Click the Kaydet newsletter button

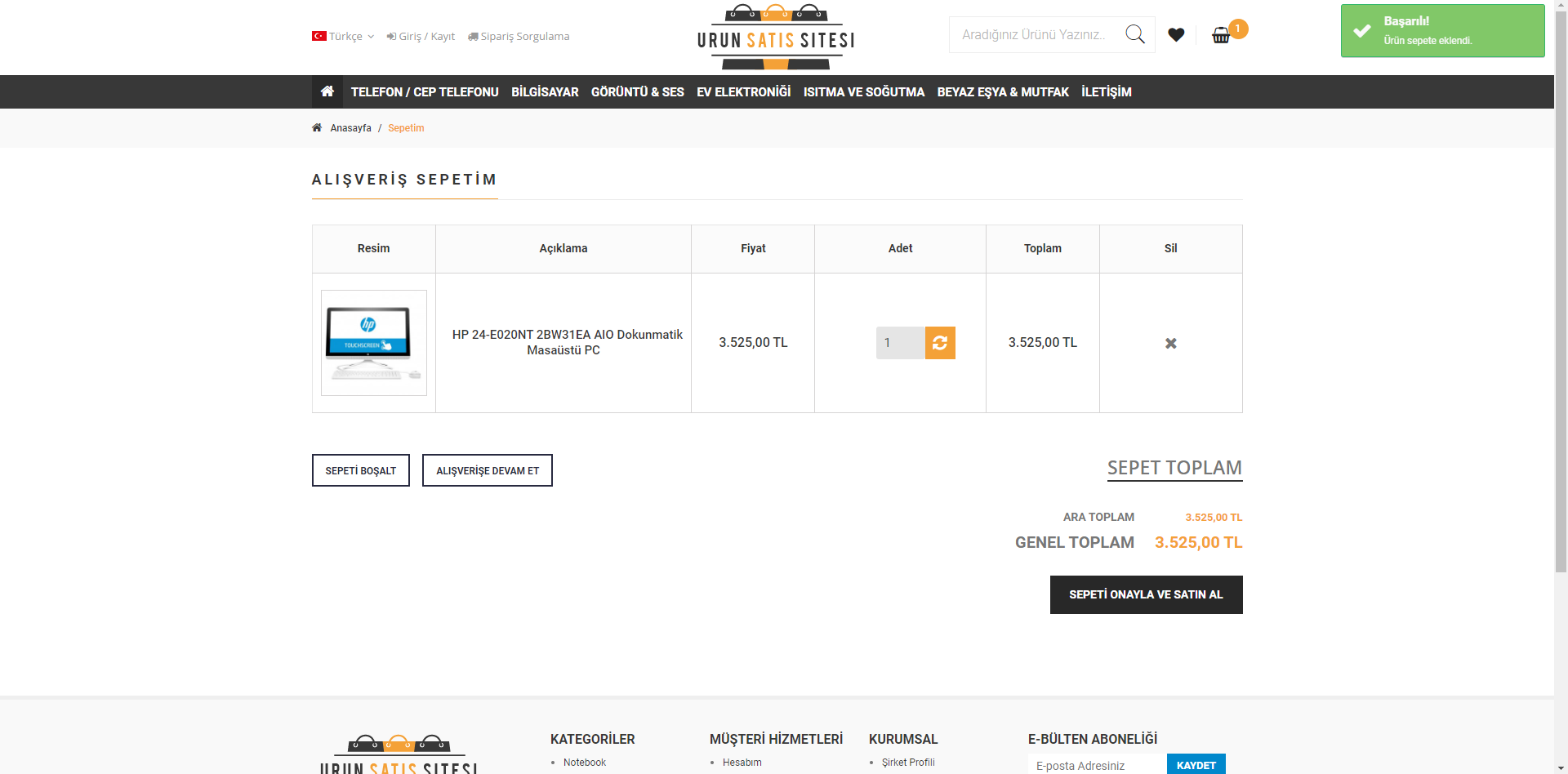click(1196, 765)
